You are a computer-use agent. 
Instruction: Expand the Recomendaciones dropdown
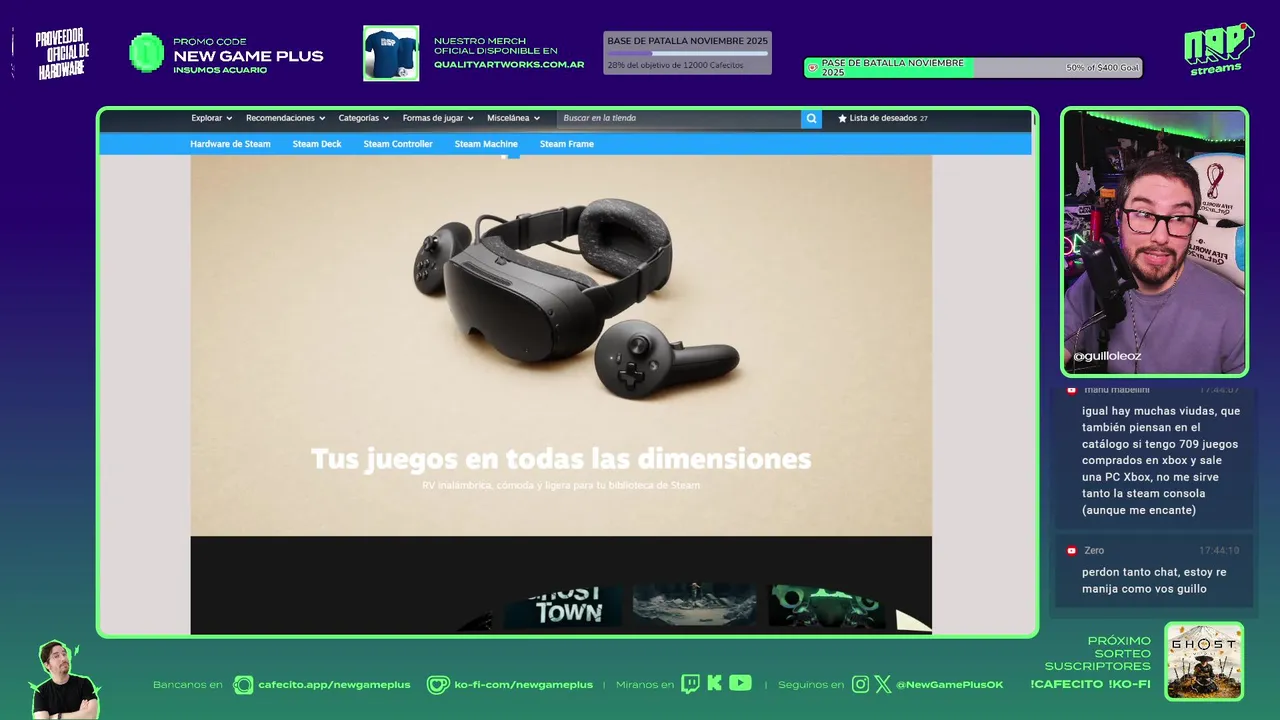(x=285, y=118)
